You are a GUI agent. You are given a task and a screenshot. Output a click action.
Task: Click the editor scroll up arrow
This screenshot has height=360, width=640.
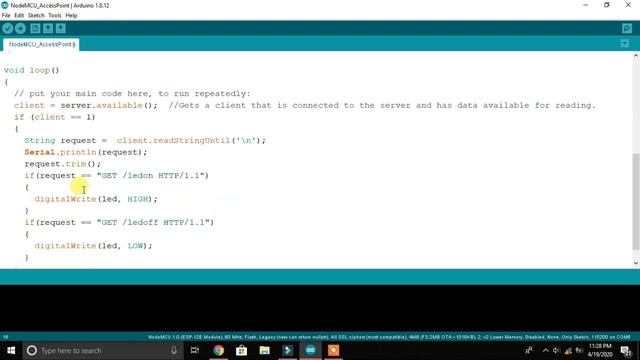click(636, 56)
